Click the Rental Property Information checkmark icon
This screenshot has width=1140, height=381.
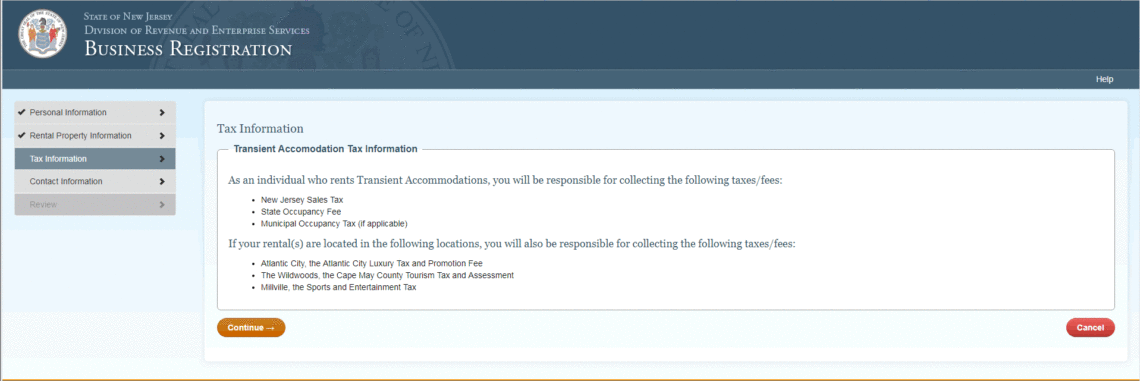22,135
